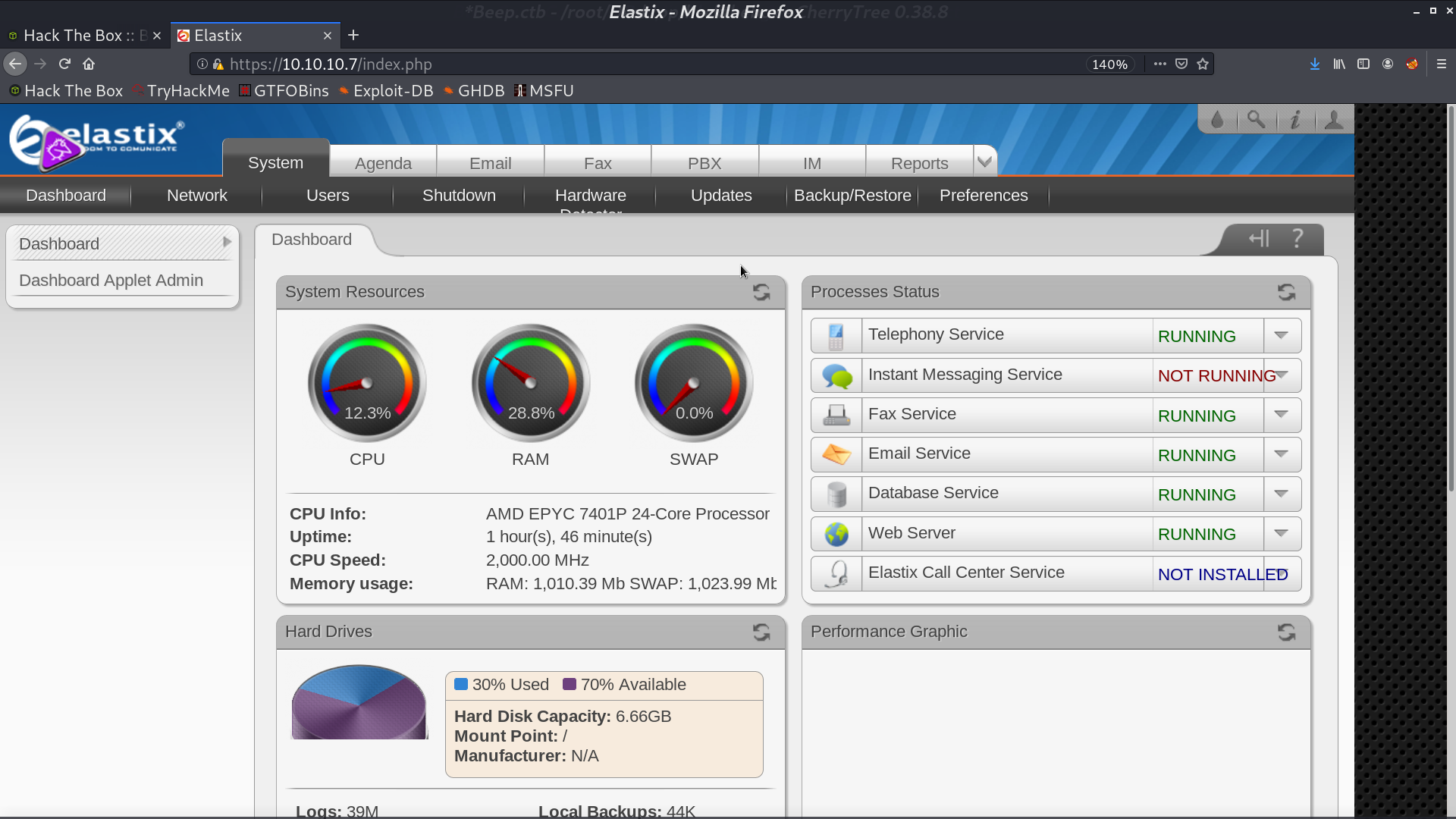Switch to the IM tab
The width and height of the screenshot is (1456, 819).
point(812,163)
